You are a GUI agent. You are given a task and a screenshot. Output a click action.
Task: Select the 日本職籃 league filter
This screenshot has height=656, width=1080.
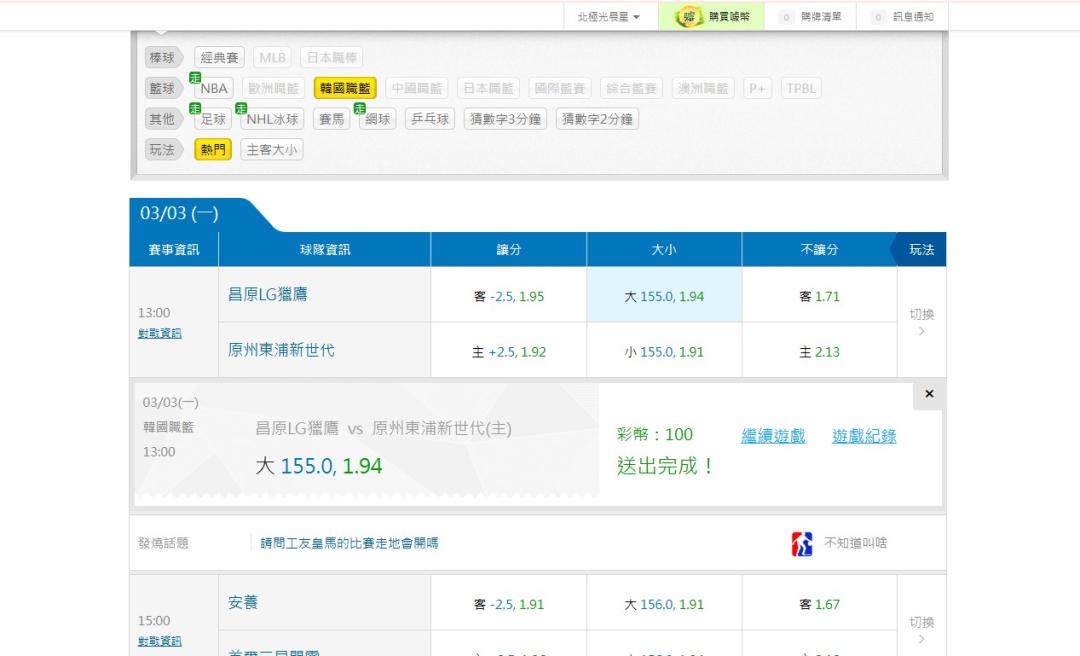pyautogui.click(x=488, y=88)
